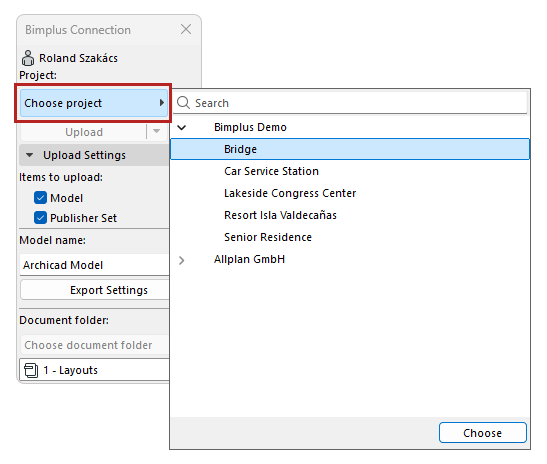Open the Upload button dropdown arrow
The height and width of the screenshot is (464, 547).
156,132
